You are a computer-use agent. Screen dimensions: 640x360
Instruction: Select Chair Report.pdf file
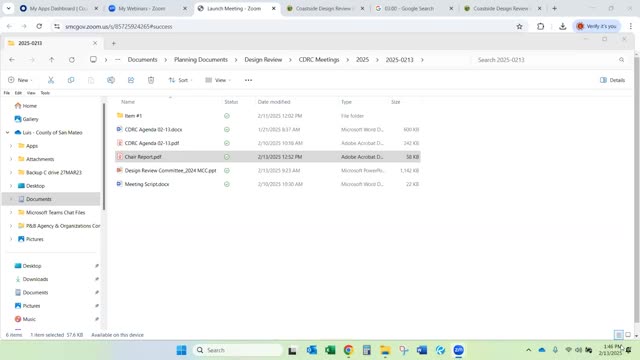coord(267,157)
